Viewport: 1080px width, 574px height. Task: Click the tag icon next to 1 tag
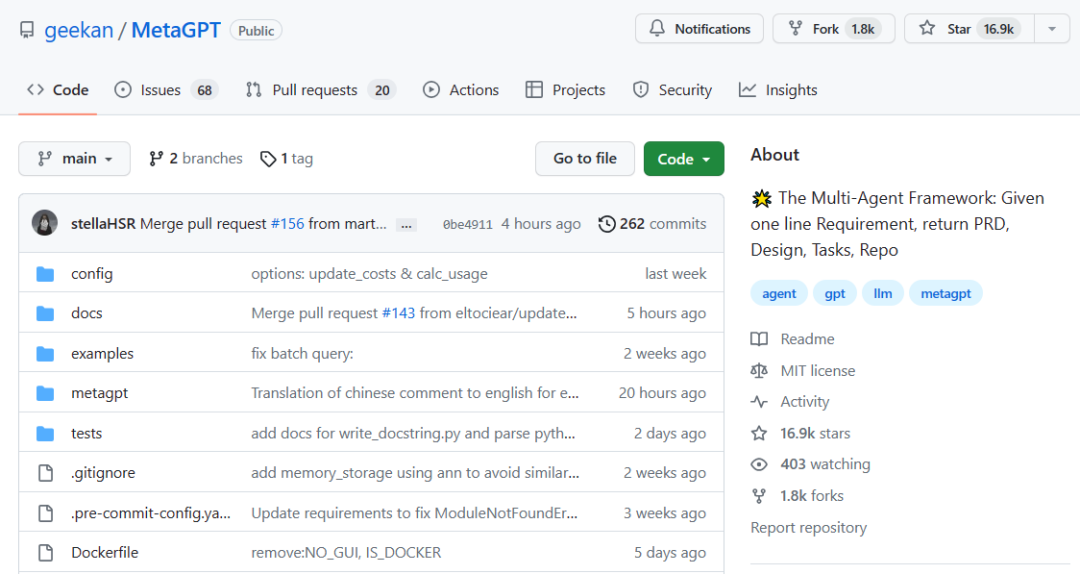pos(268,159)
